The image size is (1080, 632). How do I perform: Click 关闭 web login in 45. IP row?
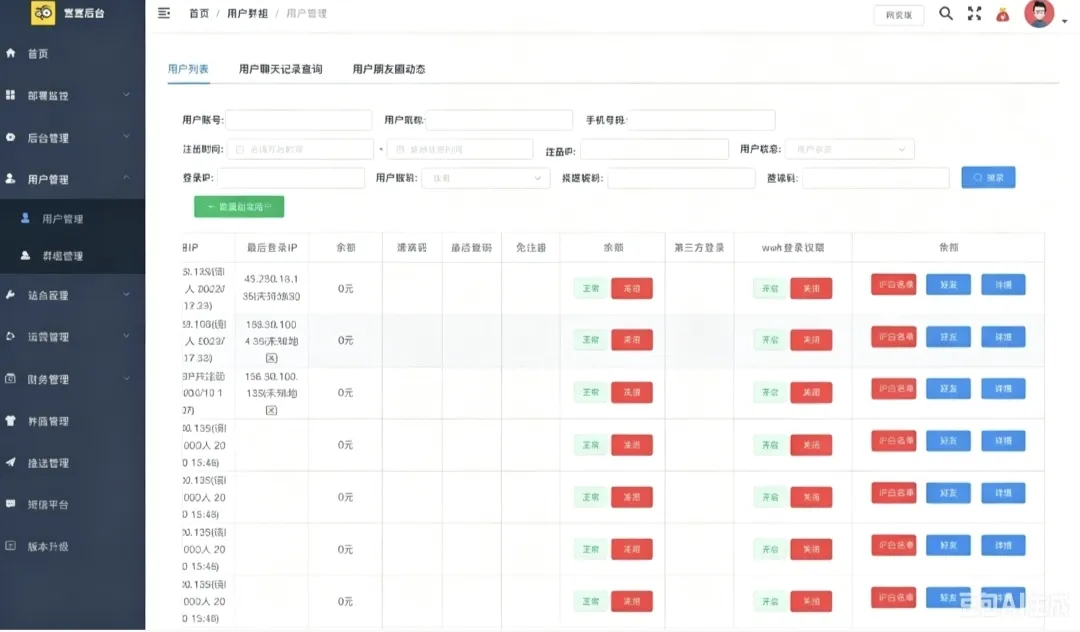pyautogui.click(x=811, y=288)
